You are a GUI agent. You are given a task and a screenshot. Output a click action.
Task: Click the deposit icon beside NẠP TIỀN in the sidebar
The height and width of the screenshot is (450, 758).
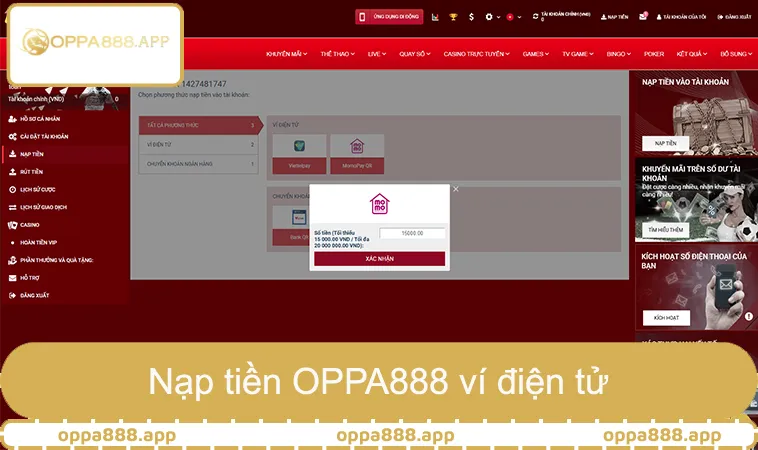coord(13,154)
